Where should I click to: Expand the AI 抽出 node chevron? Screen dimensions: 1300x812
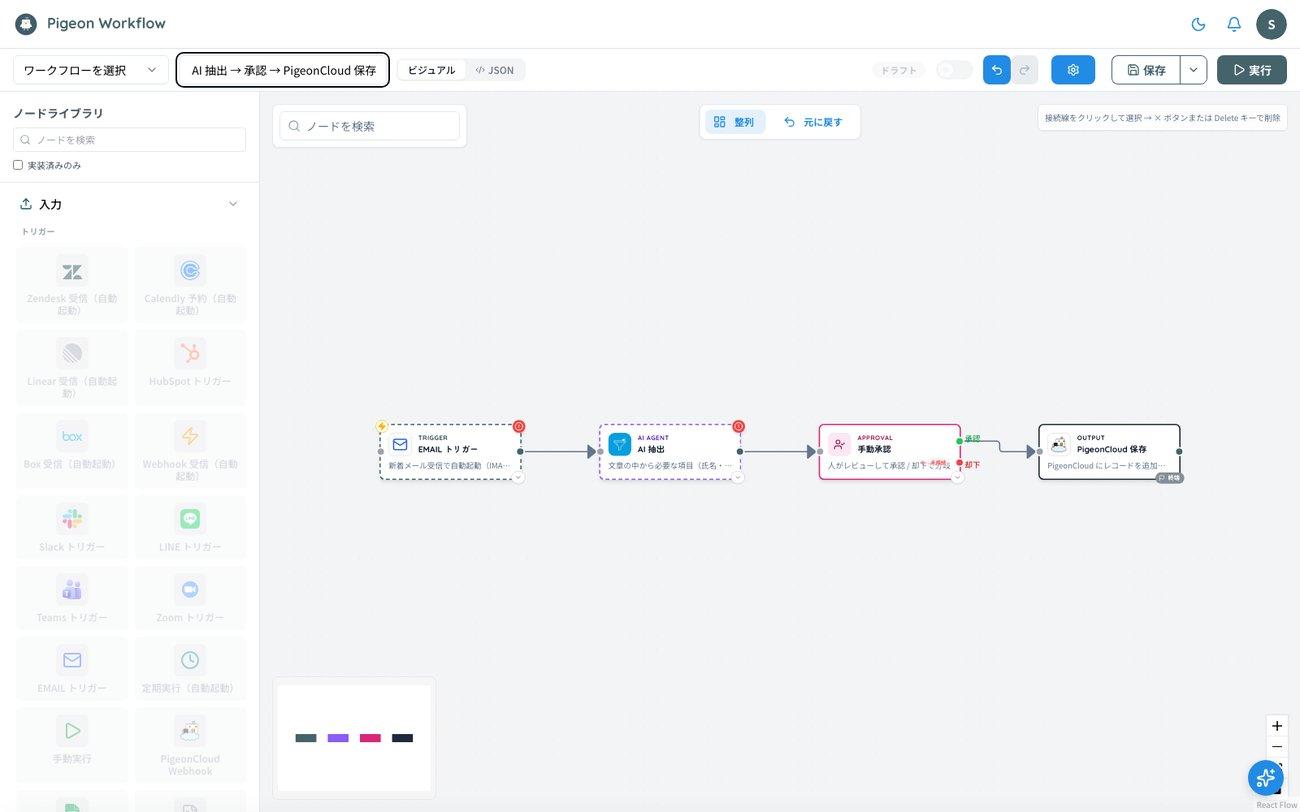(738, 478)
